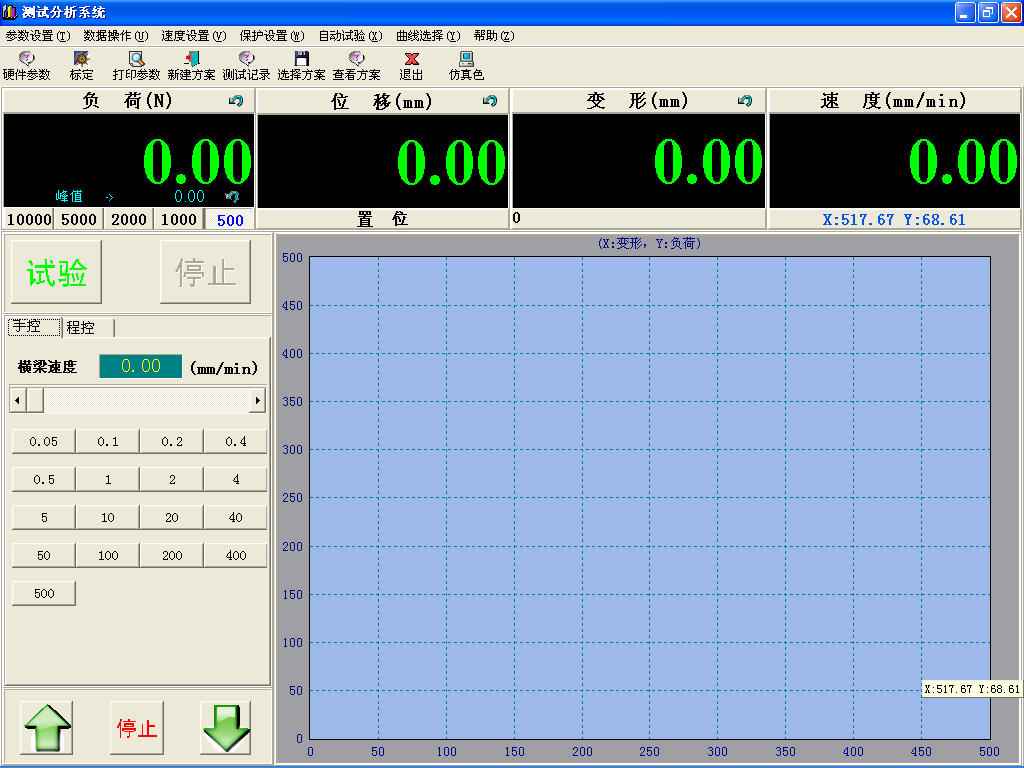Click the 标定 calibration icon
The width and height of the screenshot is (1024, 768).
82,66
